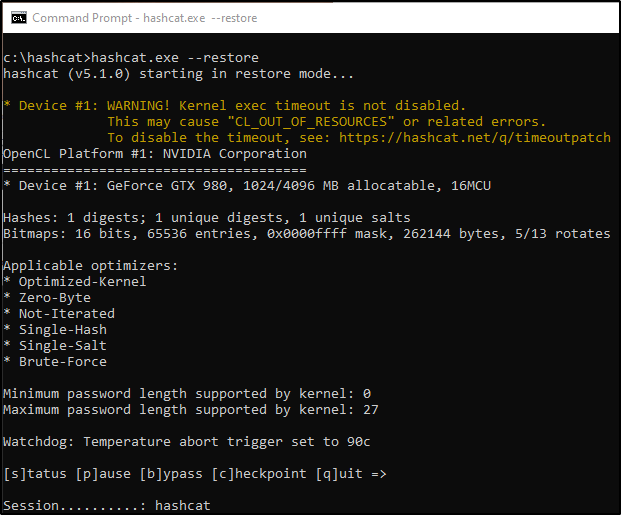Click the typed command "hashcat.exe --restore"
The width and height of the screenshot is (621, 515).
(x=175, y=58)
